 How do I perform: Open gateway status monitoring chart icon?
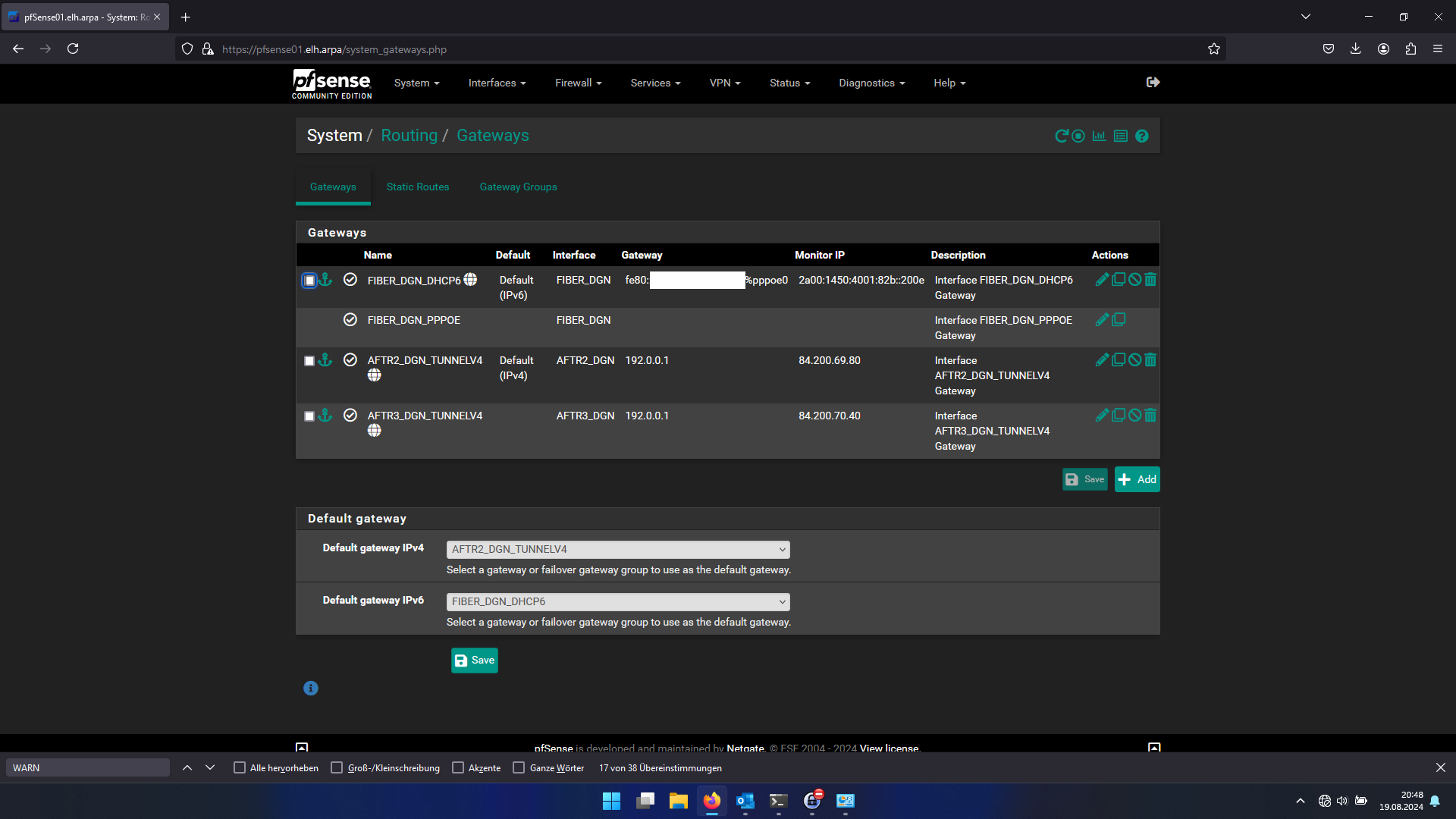click(1099, 136)
